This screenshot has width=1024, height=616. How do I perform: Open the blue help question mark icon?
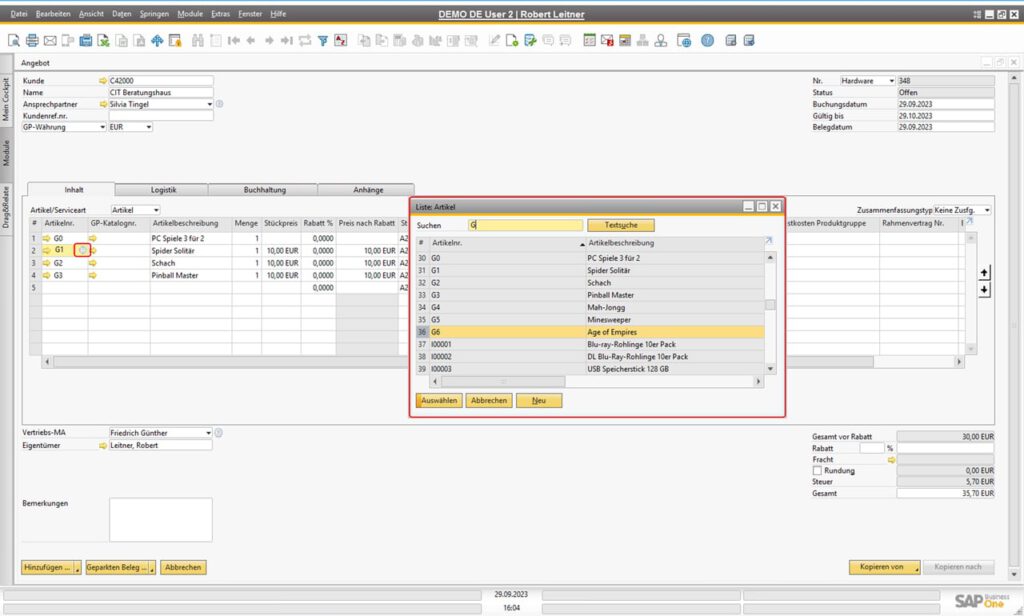point(707,41)
